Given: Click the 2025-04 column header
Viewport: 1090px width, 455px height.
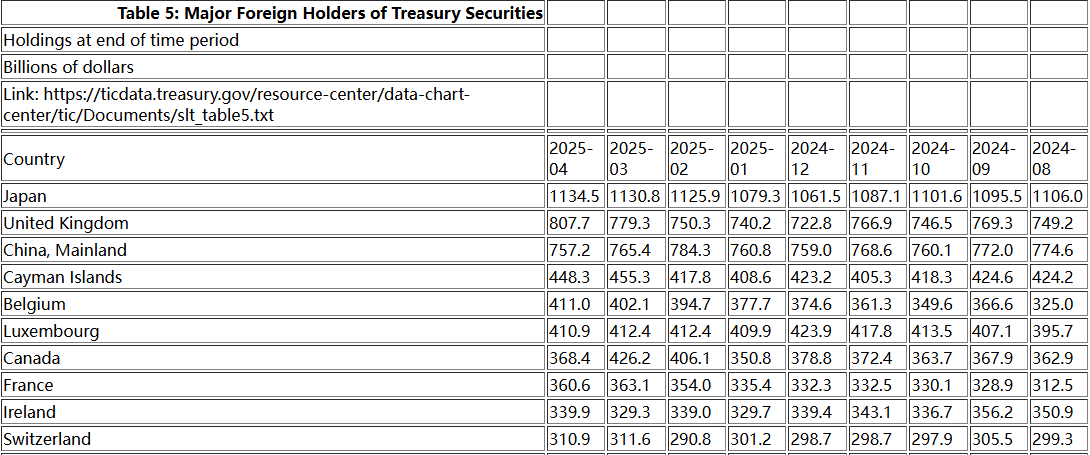Looking at the screenshot, I should (574, 159).
